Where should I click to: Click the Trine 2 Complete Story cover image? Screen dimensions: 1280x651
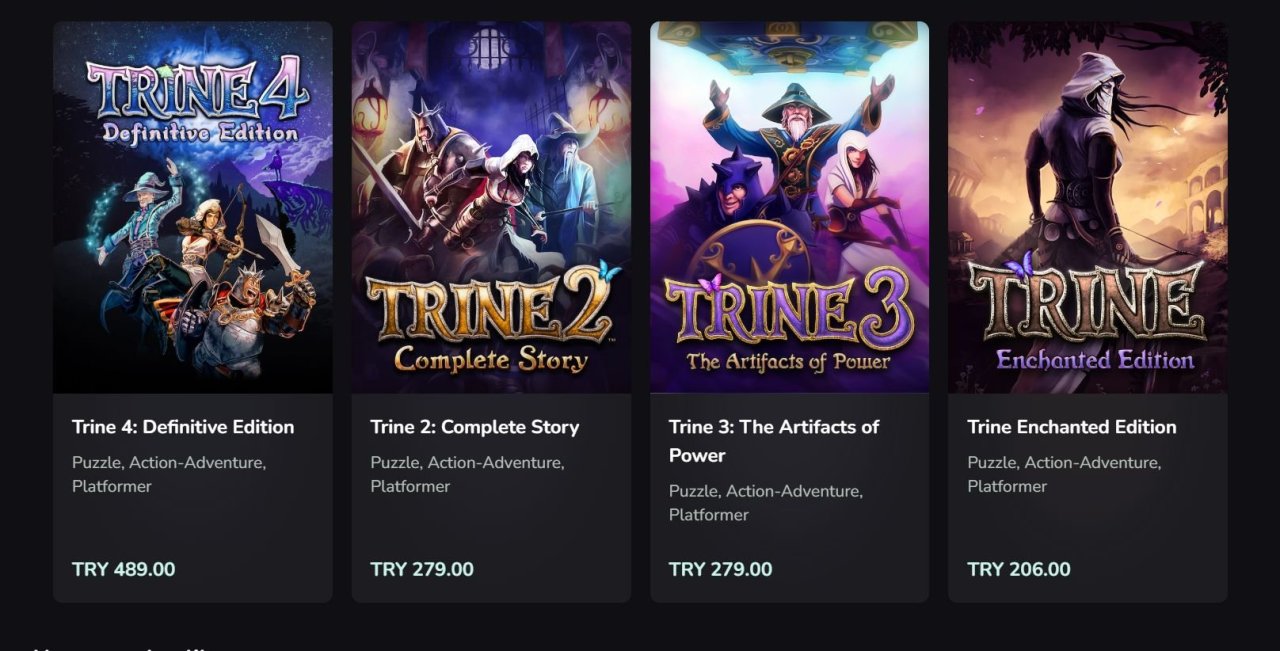[491, 207]
